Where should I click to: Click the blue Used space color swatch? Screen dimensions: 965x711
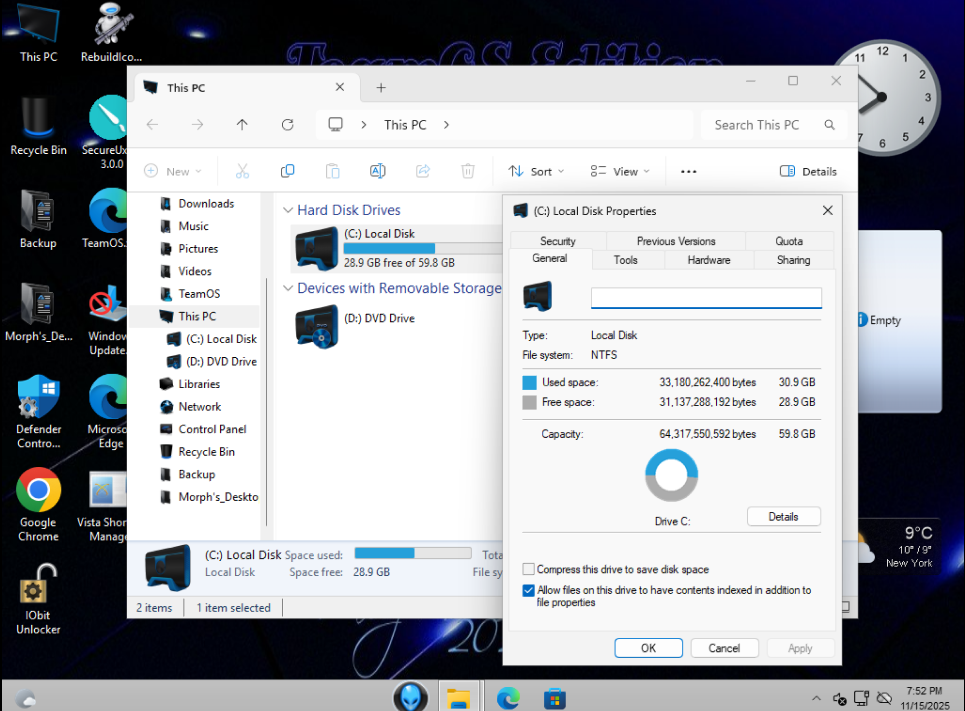click(x=530, y=382)
